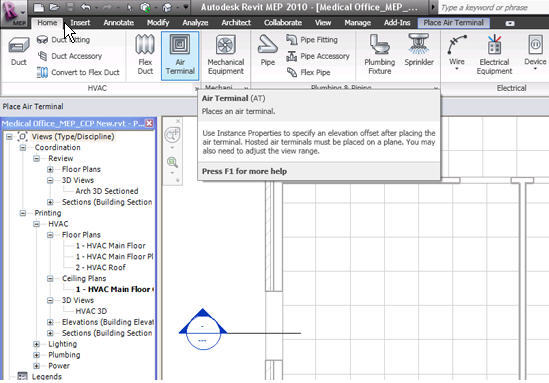549x383 pixels.
Task: Select the Legends node
Action: click(x=47, y=377)
